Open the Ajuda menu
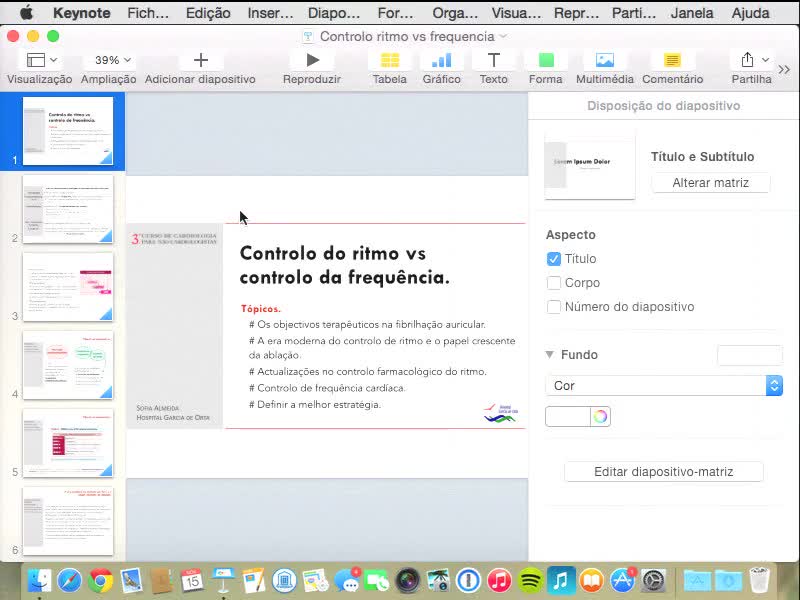Viewport: 800px width, 600px height. (751, 13)
